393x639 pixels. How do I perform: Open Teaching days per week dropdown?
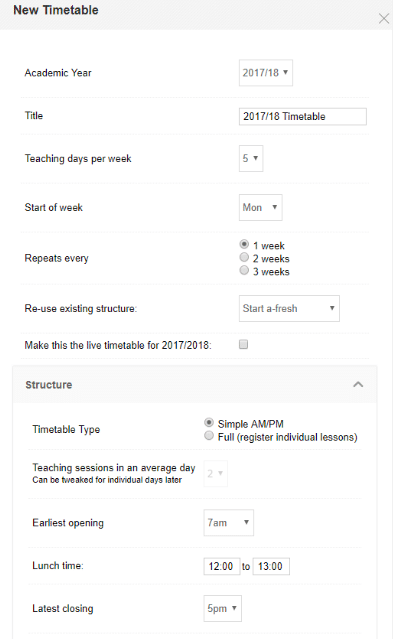pos(251,158)
